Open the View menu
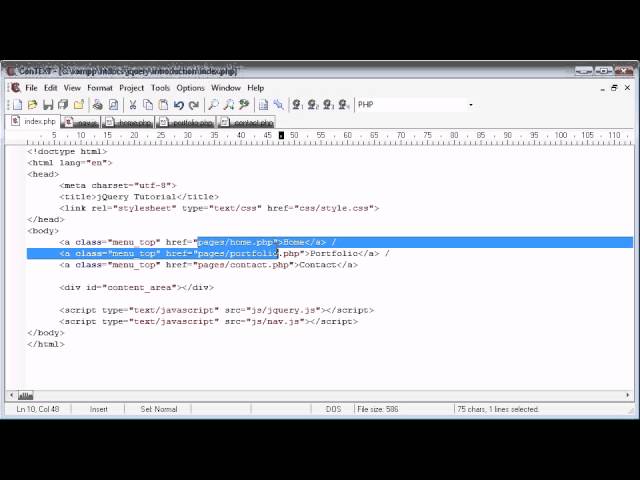 [x=72, y=88]
